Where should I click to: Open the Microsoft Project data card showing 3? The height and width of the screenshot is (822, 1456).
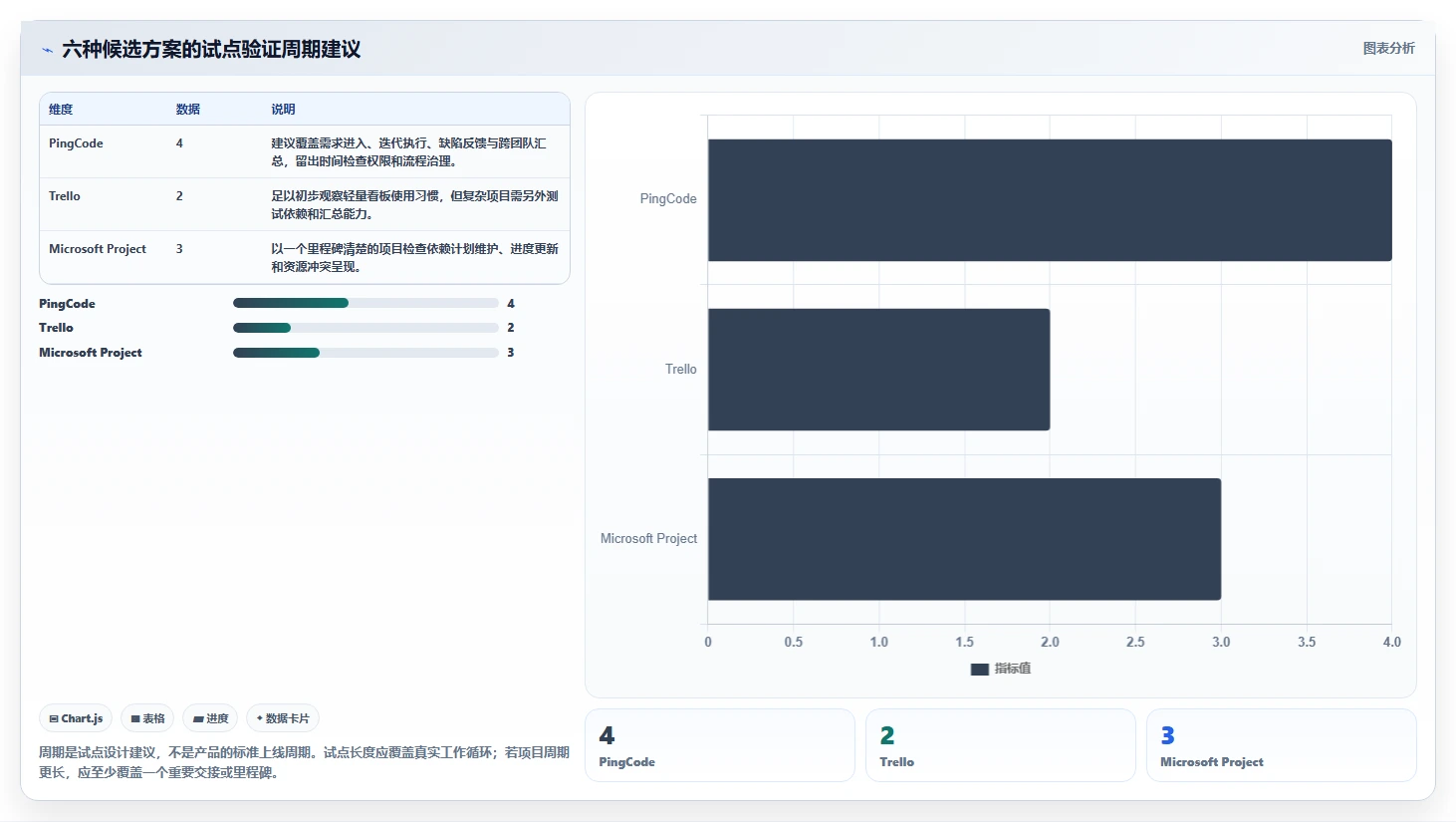click(x=1282, y=745)
